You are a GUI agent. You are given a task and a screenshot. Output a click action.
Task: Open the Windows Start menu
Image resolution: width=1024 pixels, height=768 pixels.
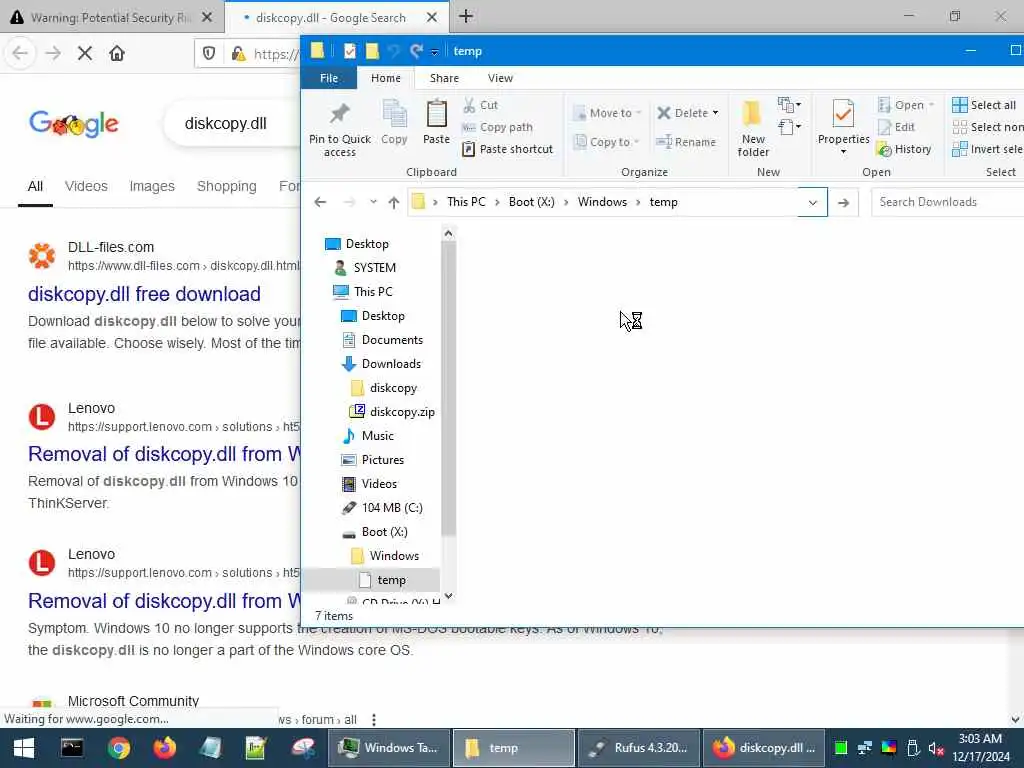[24, 748]
